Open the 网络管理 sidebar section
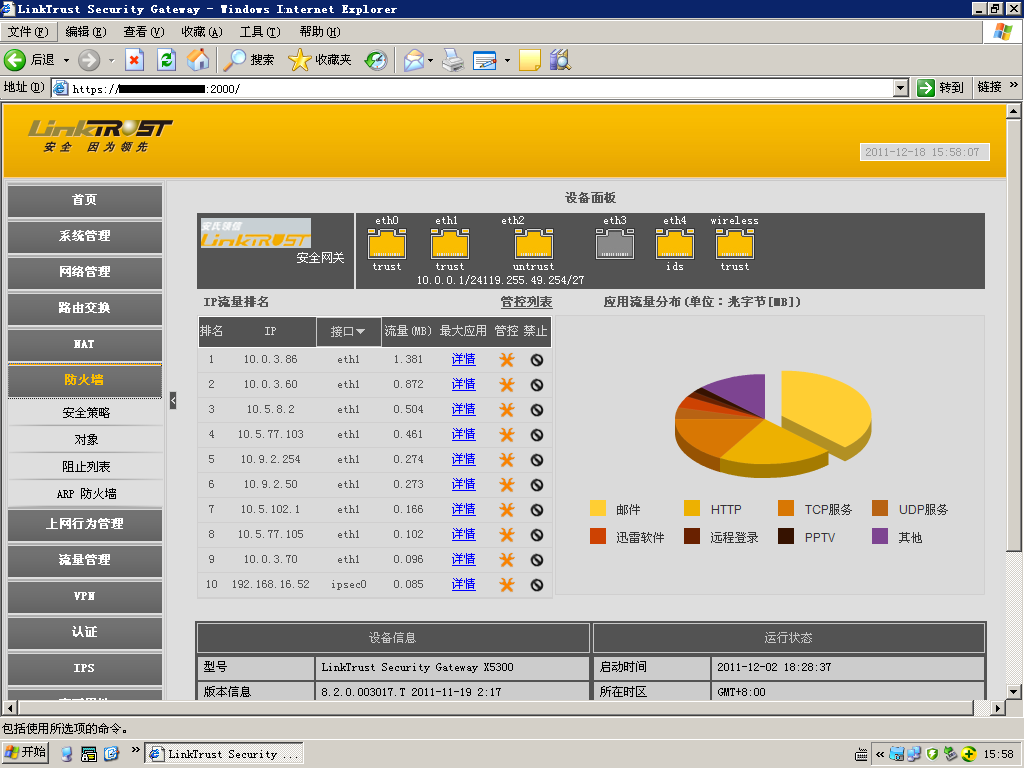 85,272
